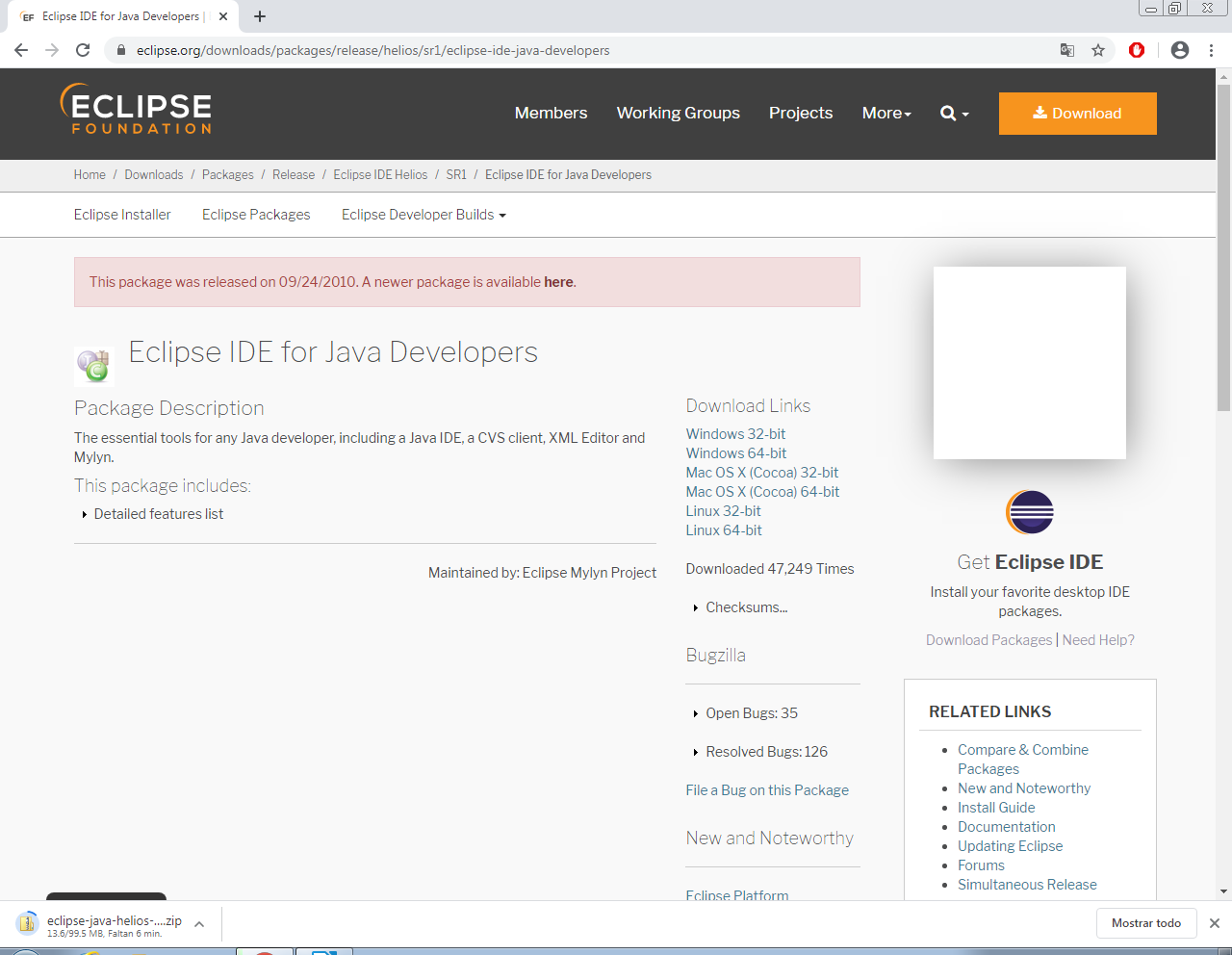Screen dimensions: 1232x955
Task: Click the browser forward arrow
Action: pyautogui.click(x=52, y=50)
